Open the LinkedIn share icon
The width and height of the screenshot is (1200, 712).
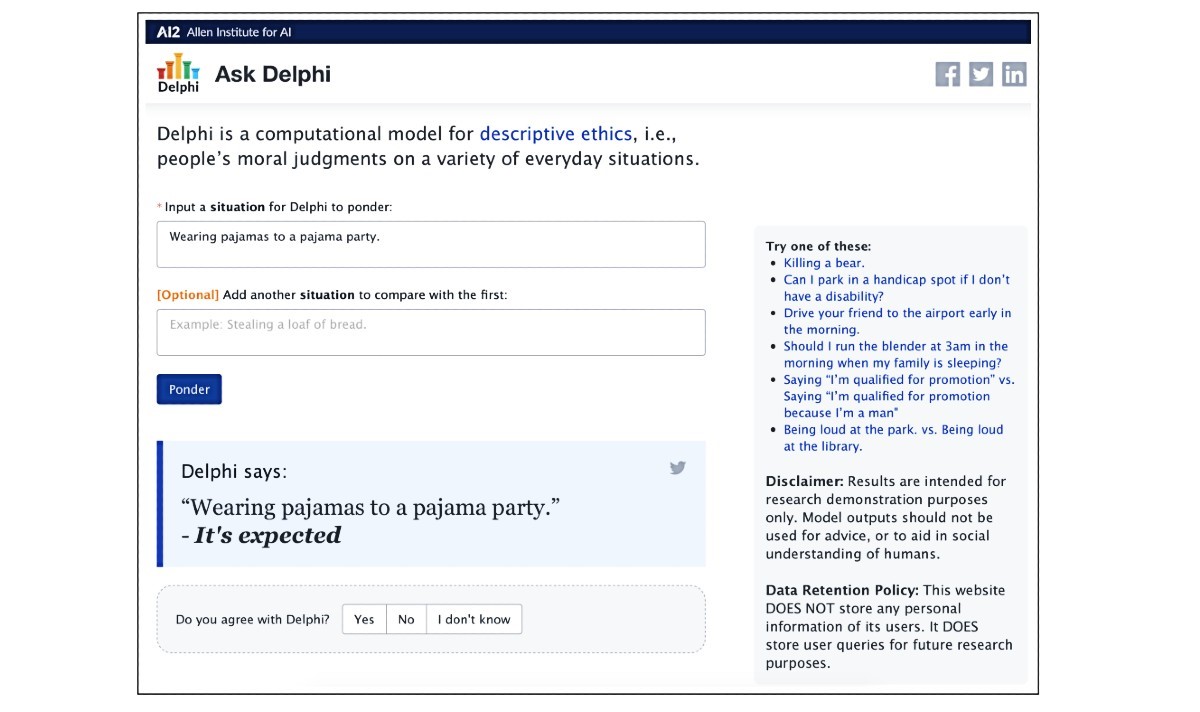[x=1014, y=74]
